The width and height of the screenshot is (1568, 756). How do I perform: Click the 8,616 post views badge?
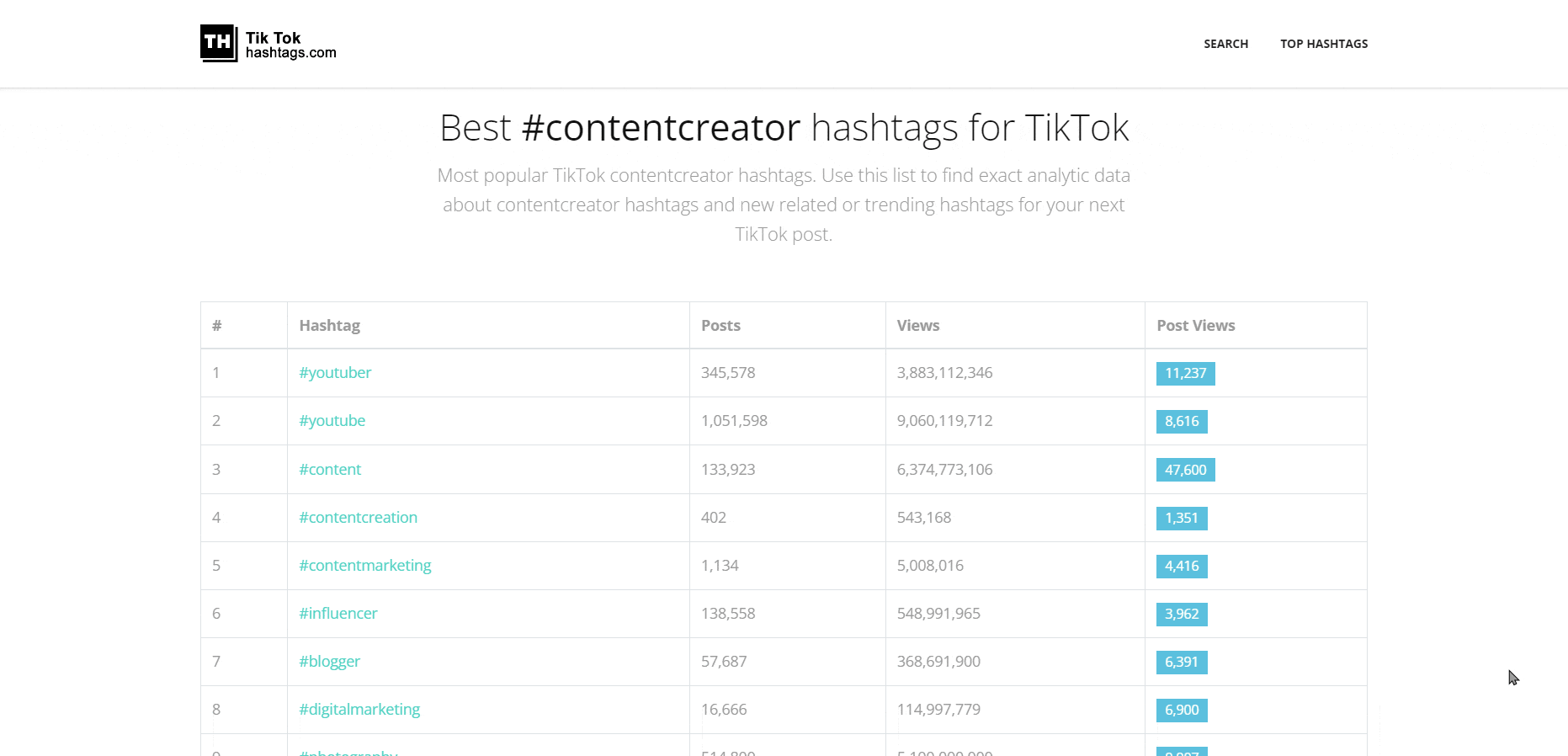[1182, 422]
